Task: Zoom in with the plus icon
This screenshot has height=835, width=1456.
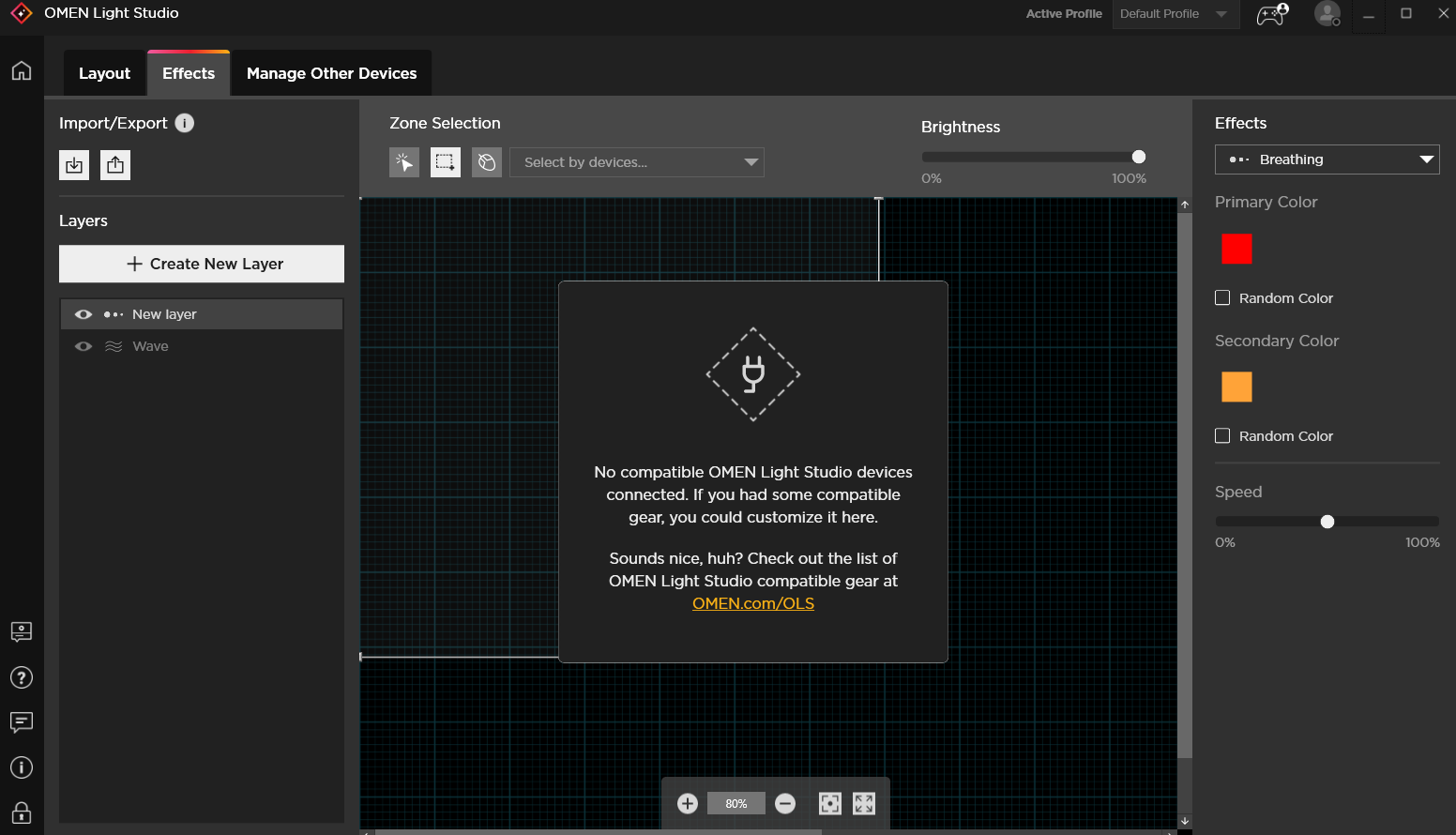Action: pyautogui.click(x=688, y=803)
